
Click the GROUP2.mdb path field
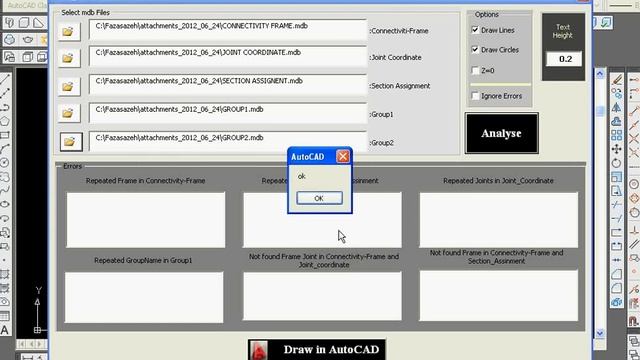(228, 141)
